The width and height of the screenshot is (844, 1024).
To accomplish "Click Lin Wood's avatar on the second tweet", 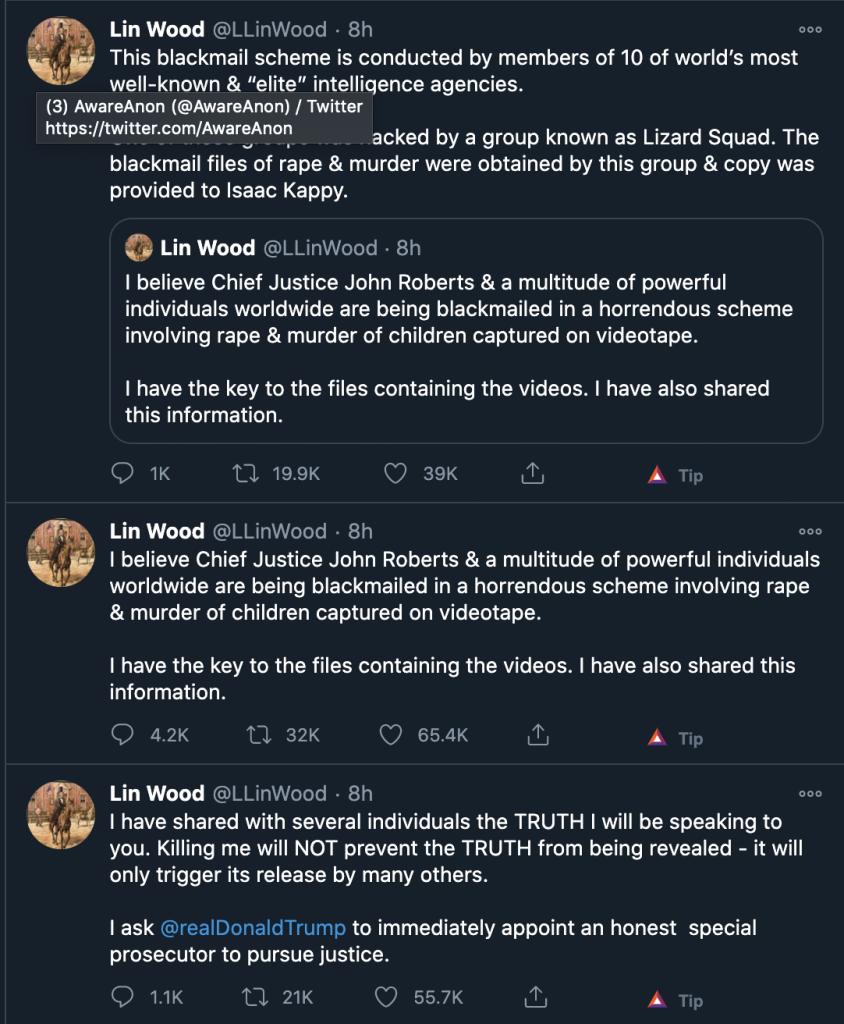I will (61, 552).
